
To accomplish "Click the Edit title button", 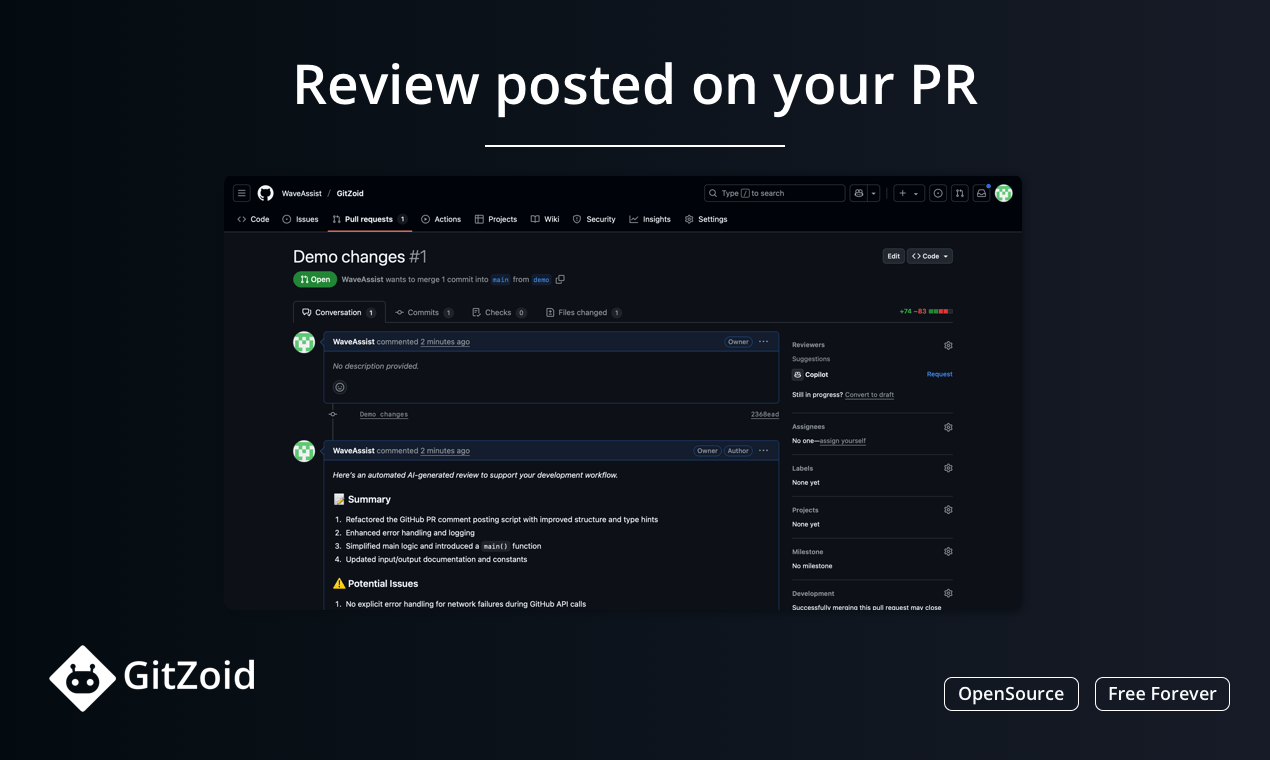I will (x=893, y=256).
